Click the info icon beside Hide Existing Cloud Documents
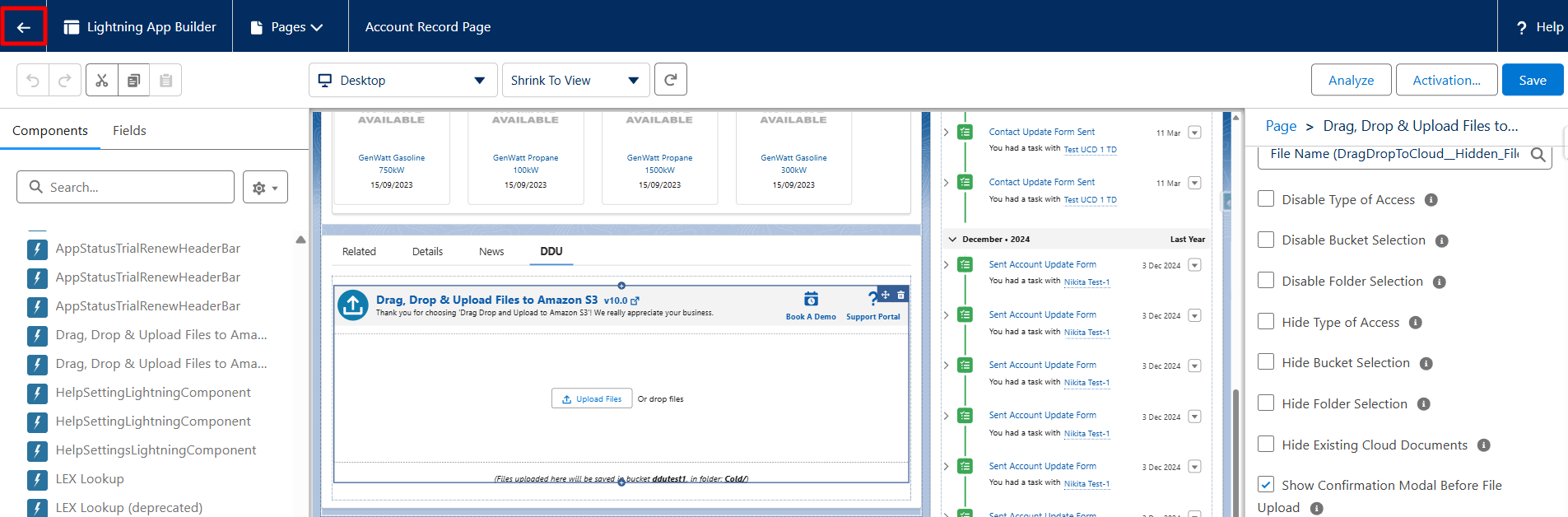1568x517 pixels. coord(1484,445)
